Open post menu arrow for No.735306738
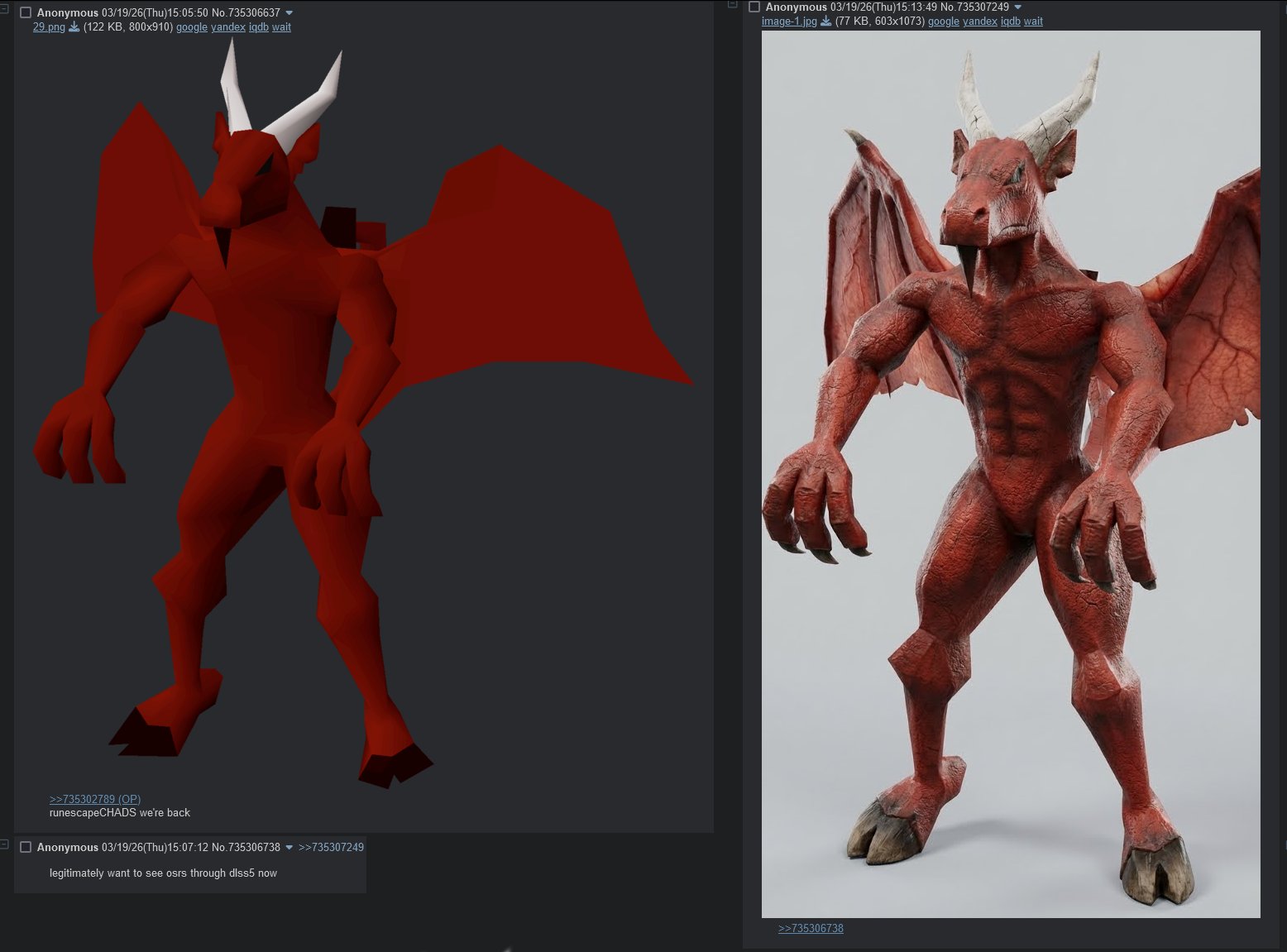The image size is (1287, 952). (x=289, y=847)
